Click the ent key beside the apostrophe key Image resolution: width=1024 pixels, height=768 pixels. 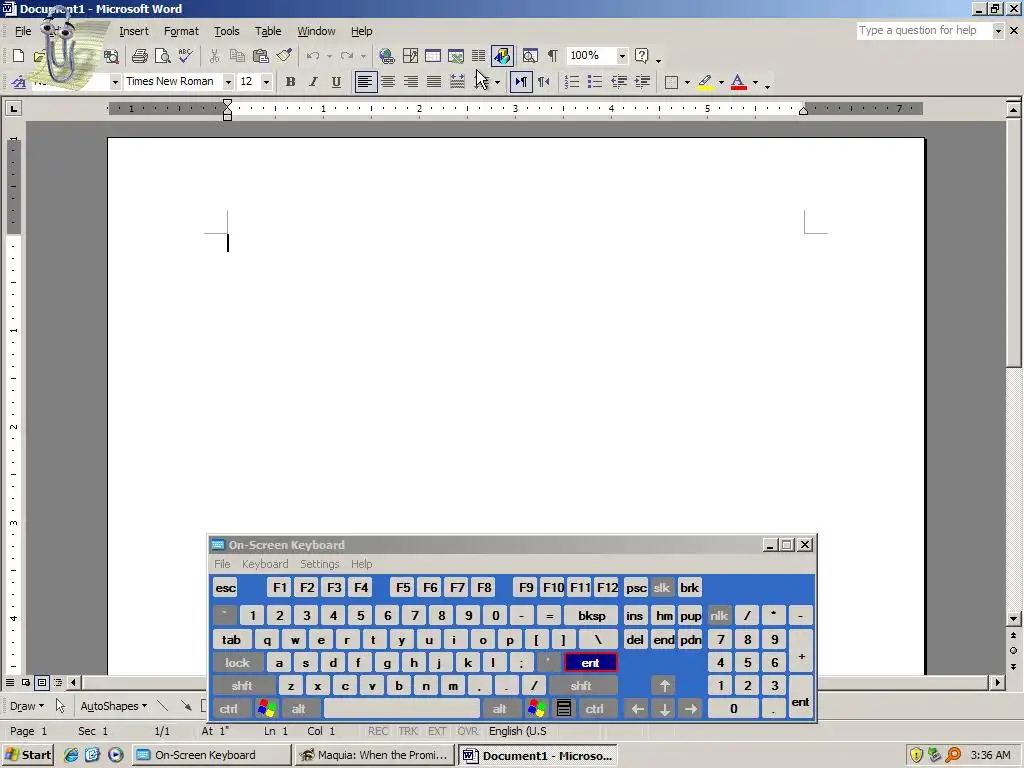[x=590, y=663]
